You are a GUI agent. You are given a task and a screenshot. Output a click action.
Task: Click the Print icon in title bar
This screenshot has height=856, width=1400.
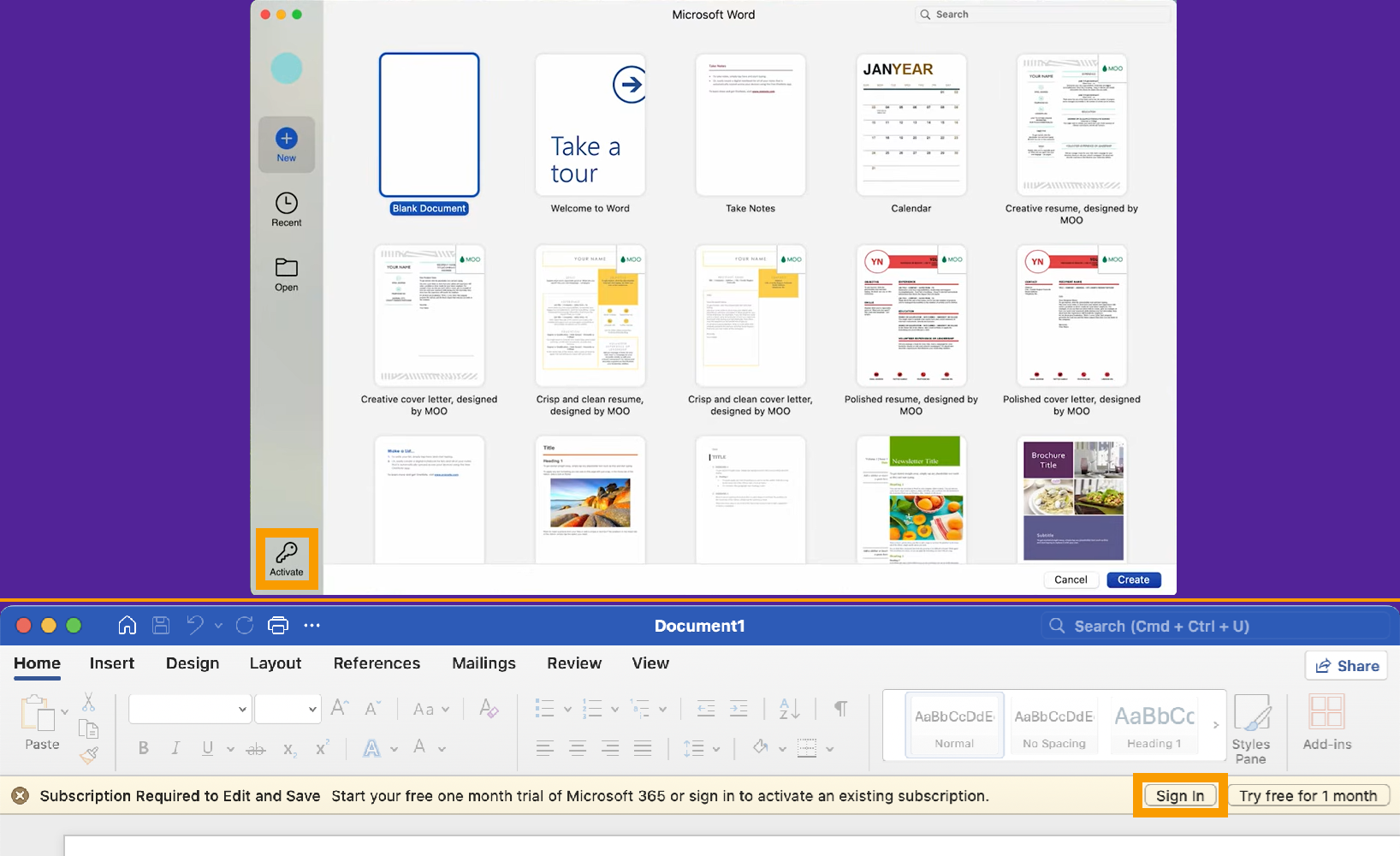click(x=278, y=626)
